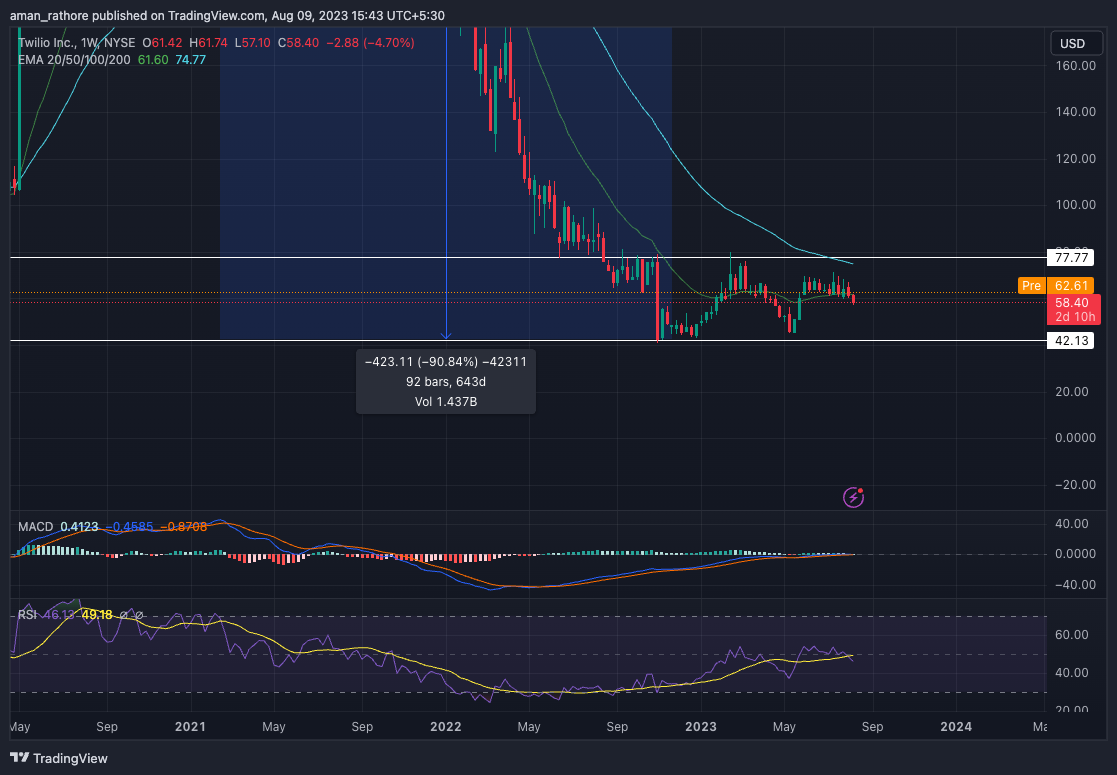This screenshot has height=775, width=1117.
Task: Click the 42.13 price line label
Action: [x=1071, y=340]
